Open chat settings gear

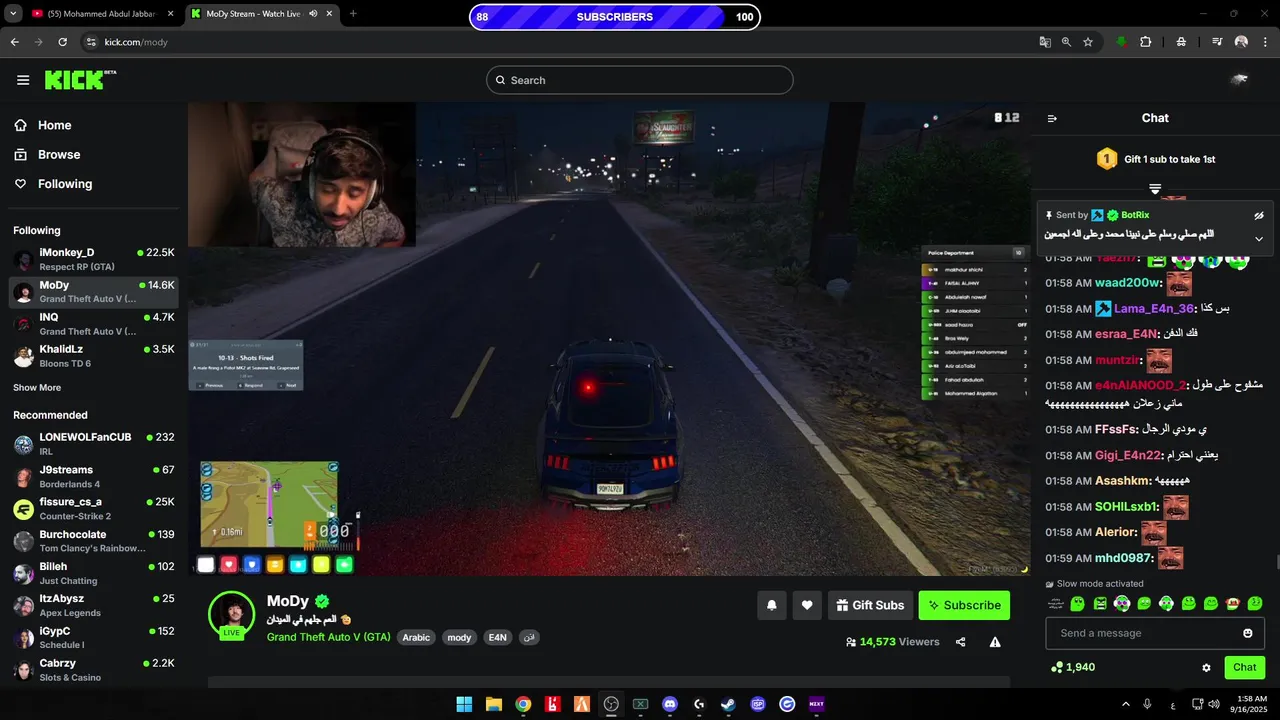coord(1206,667)
